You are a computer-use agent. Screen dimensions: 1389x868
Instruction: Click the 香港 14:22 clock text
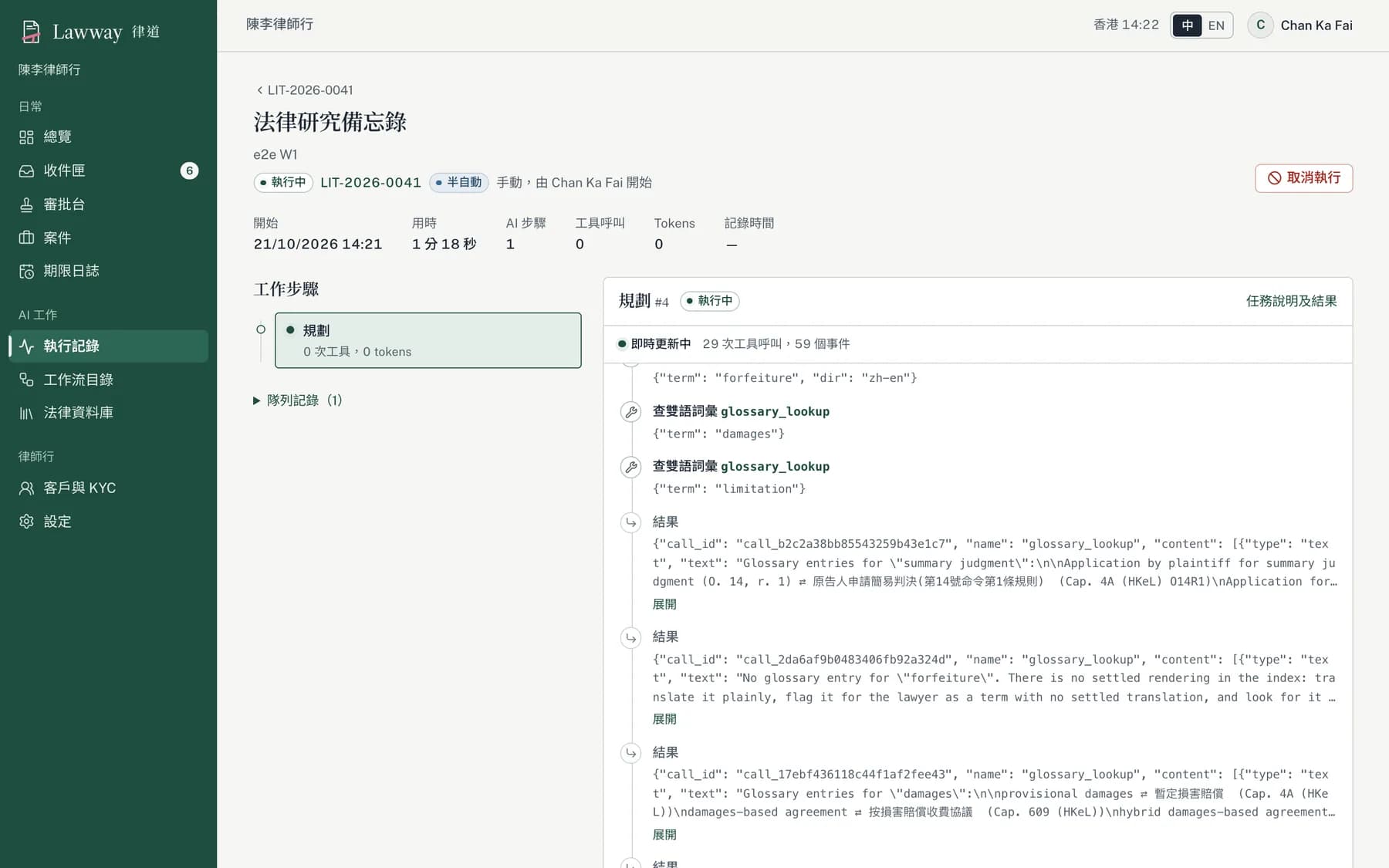click(1126, 25)
